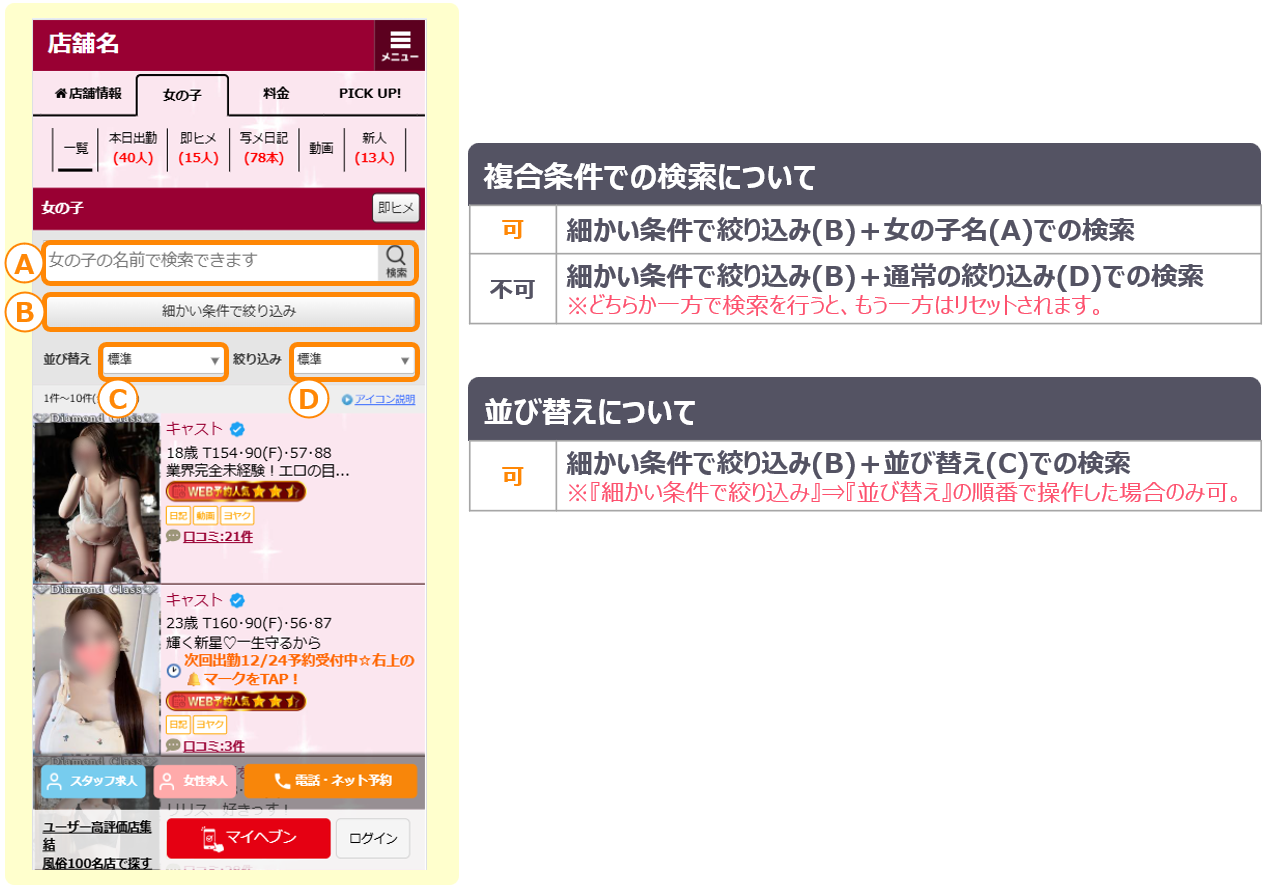Screen dimensions: 1269x890
Task: Switch to the PICK UP! tab
Action: pyautogui.click(x=370, y=94)
